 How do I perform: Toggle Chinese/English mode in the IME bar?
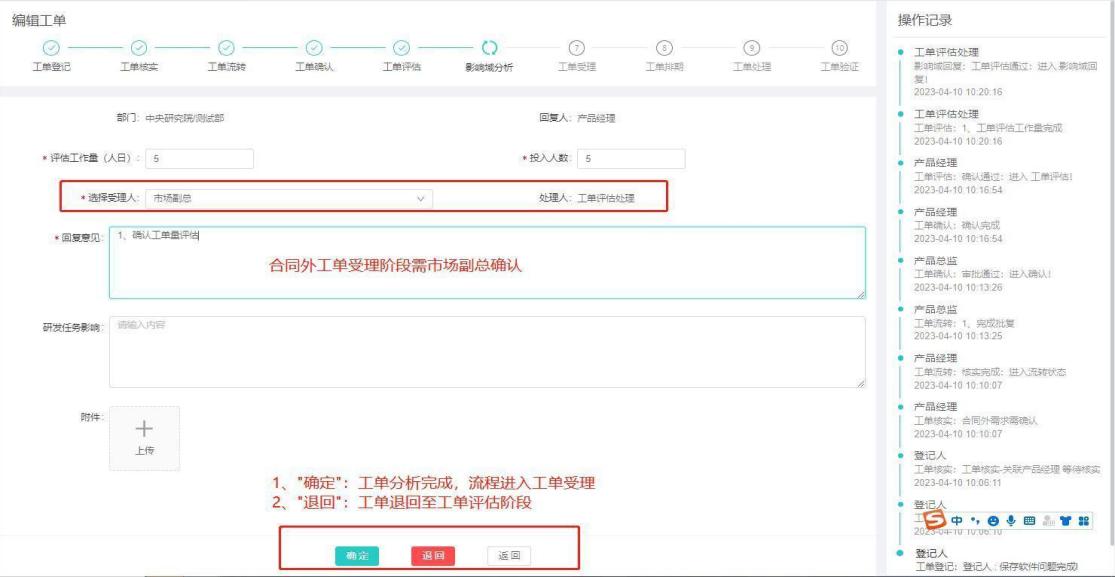click(x=957, y=521)
